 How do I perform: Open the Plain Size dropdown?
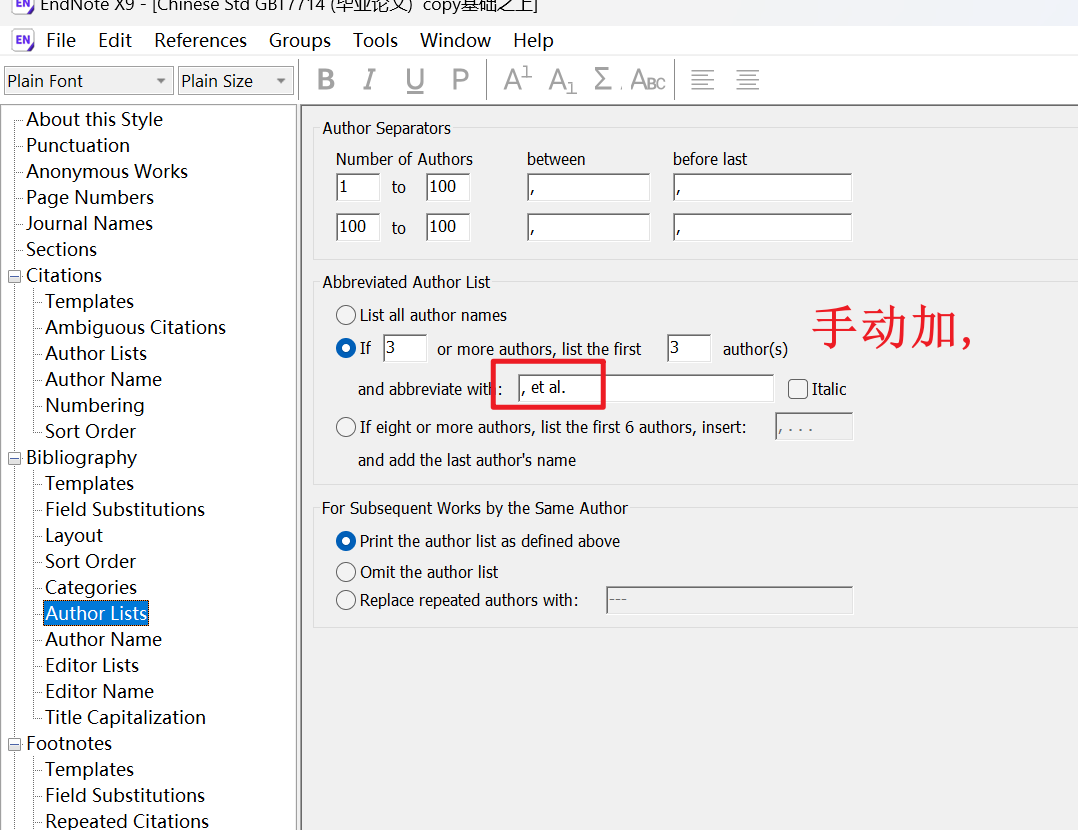(235, 80)
